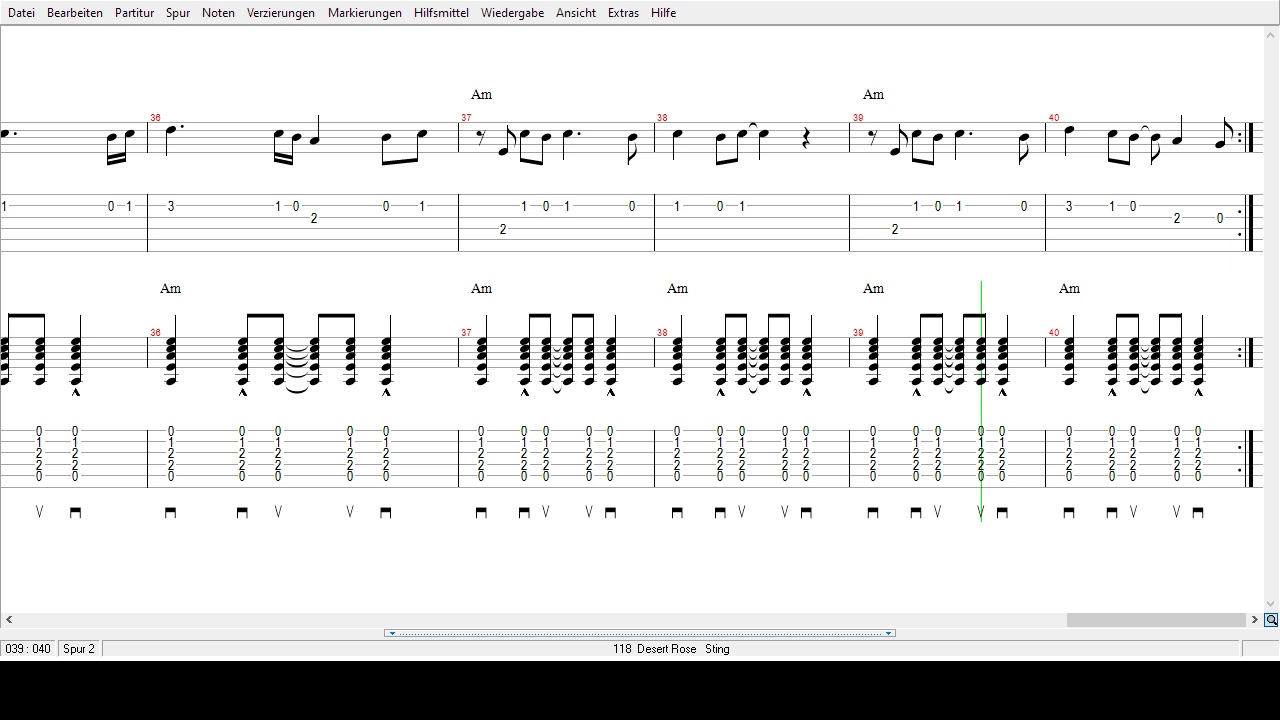The image size is (1280, 720).
Task: Open the Noten menu
Action: 218,13
